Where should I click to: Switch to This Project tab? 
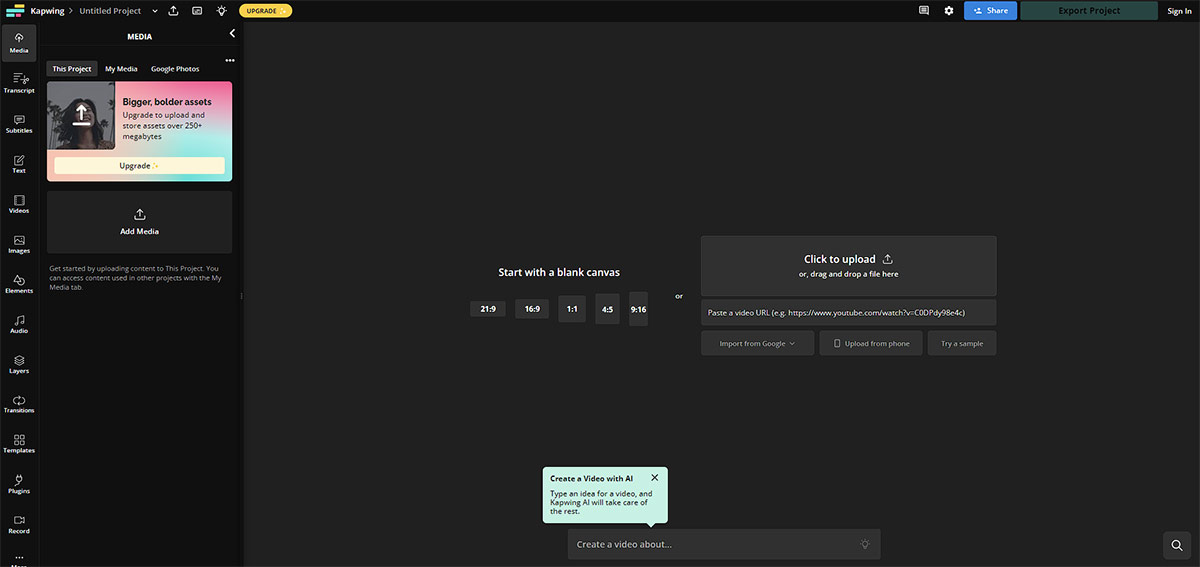tap(72, 69)
